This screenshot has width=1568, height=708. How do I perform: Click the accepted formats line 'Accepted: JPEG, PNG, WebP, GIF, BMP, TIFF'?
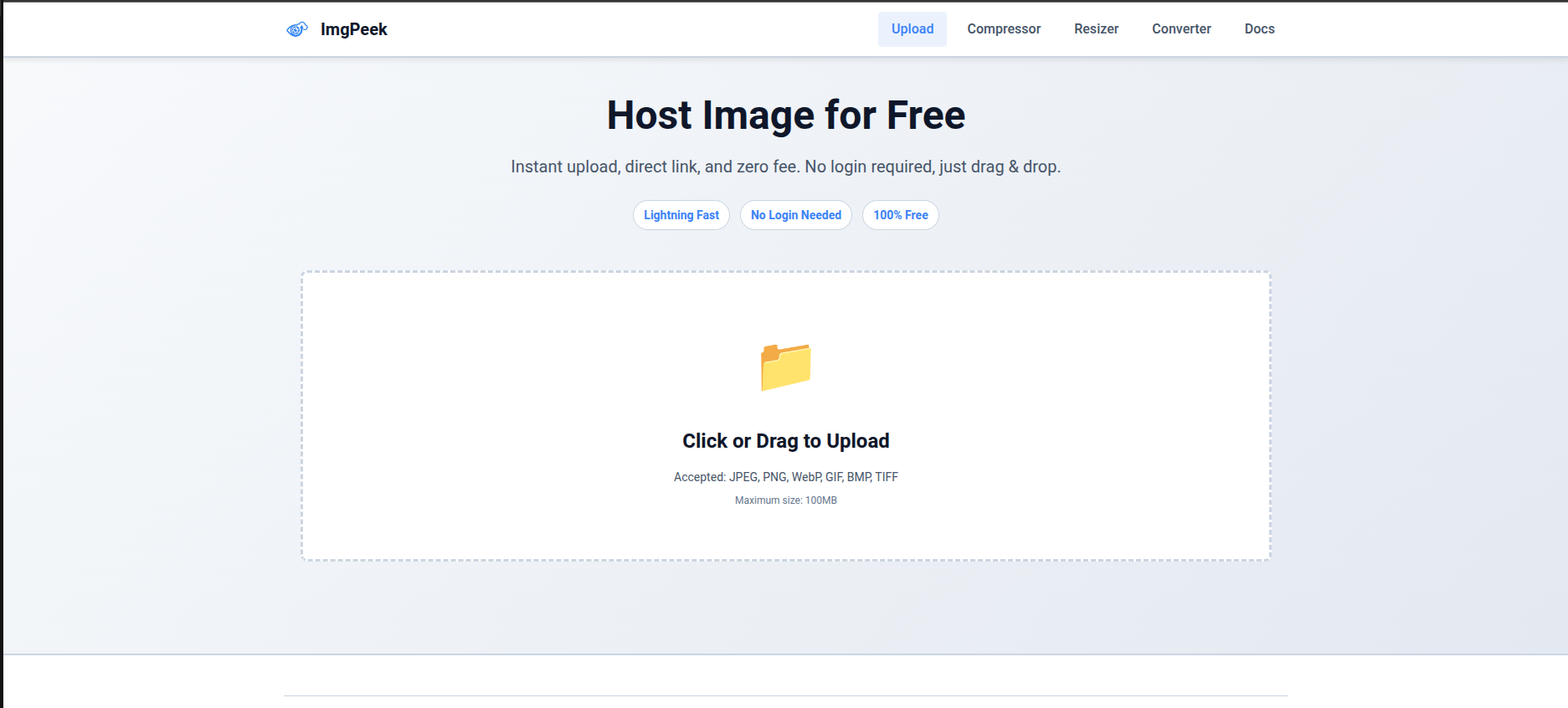tap(786, 477)
